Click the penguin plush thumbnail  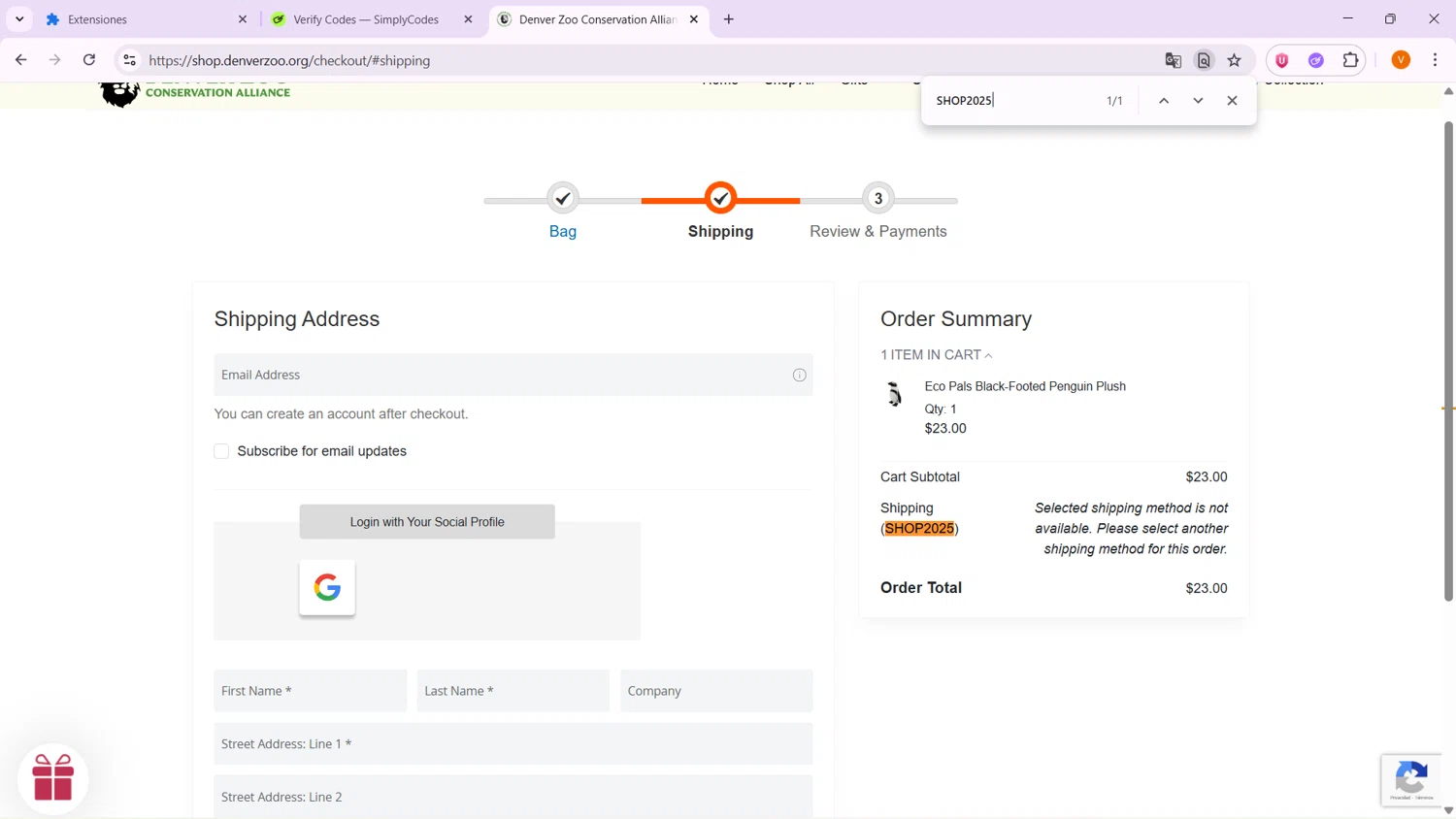click(x=894, y=394)
